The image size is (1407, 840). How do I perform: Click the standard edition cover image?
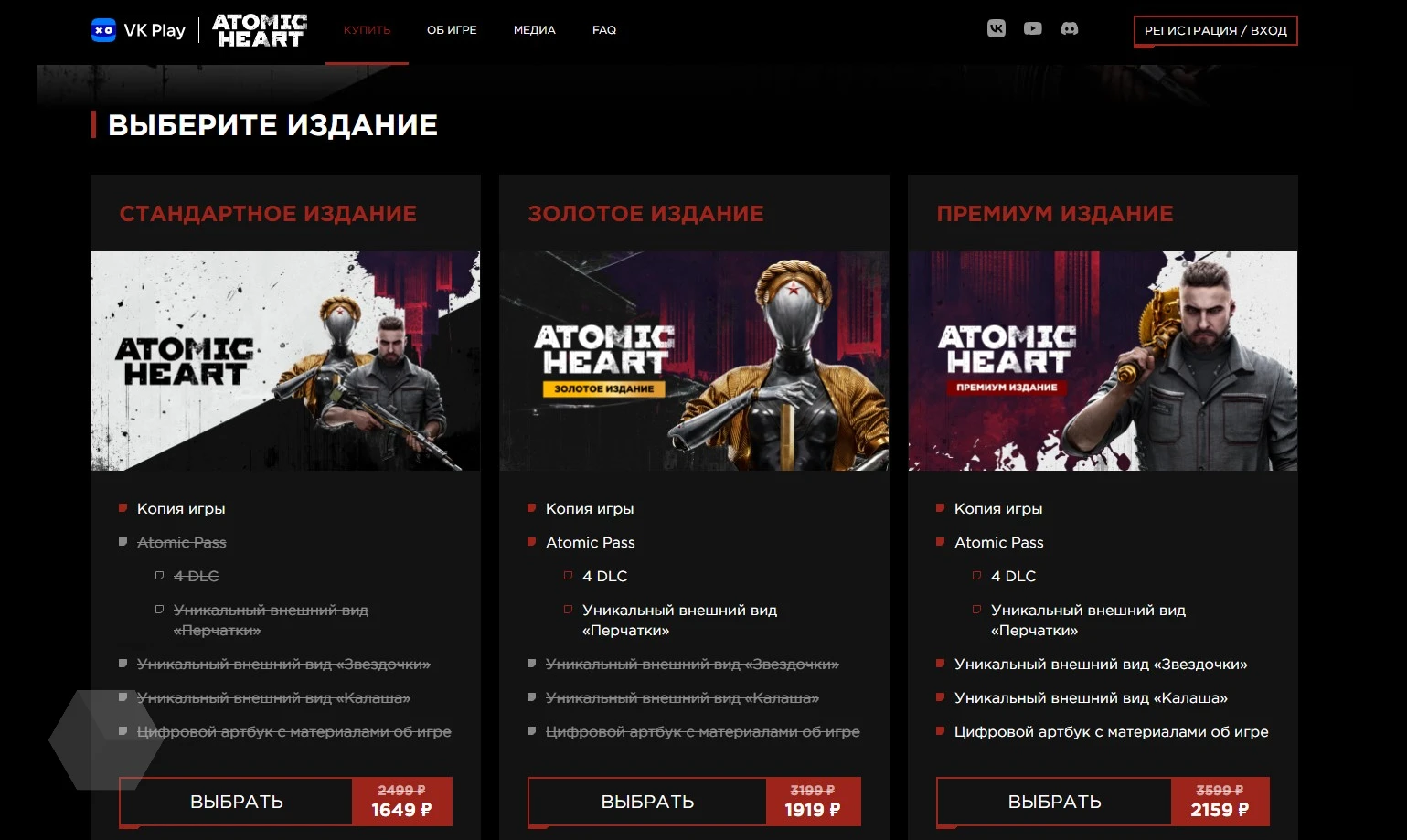coord(285,361)
